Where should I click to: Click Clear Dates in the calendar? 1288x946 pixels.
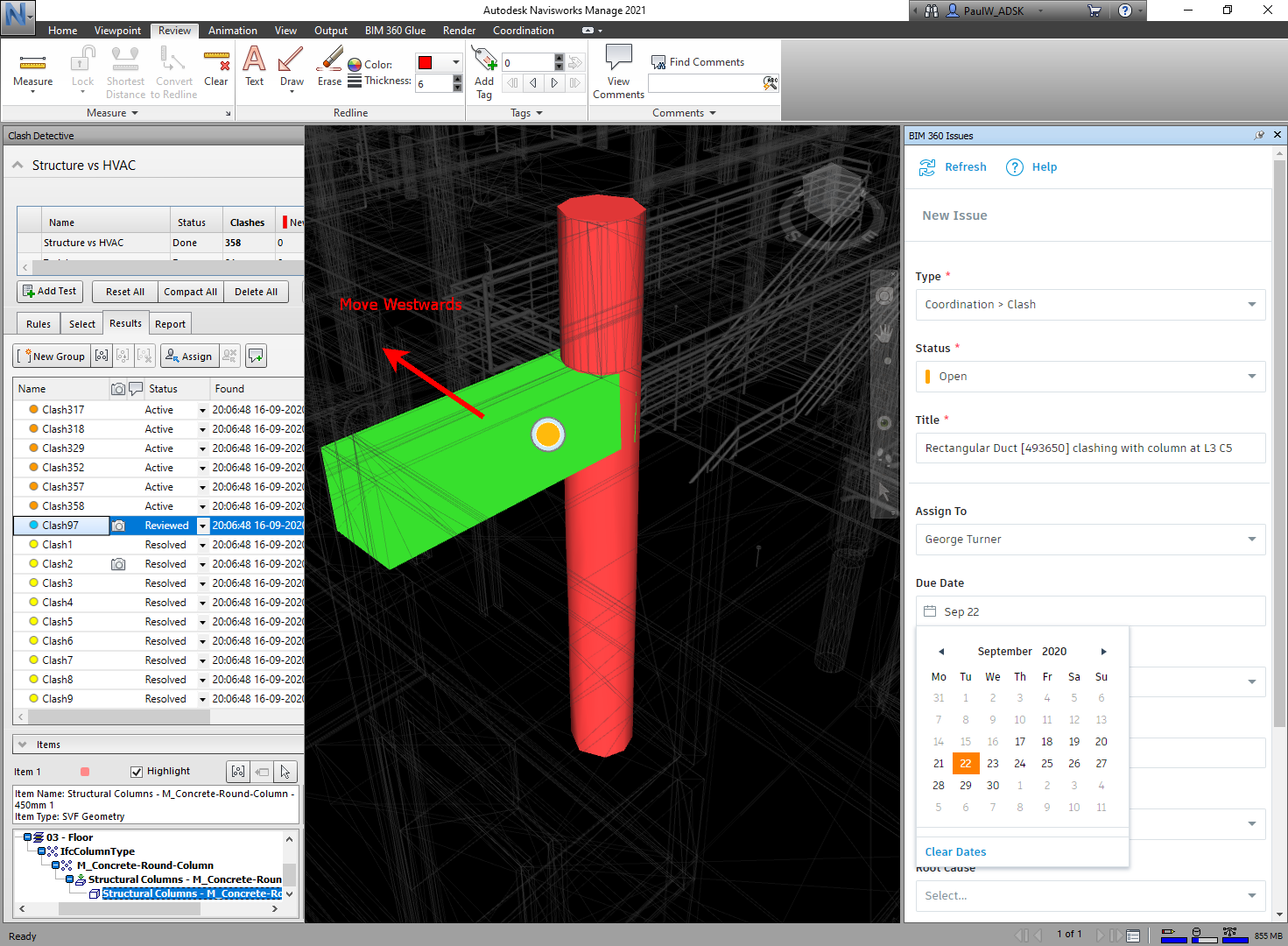pyautogui.click(x=955, y=851)
